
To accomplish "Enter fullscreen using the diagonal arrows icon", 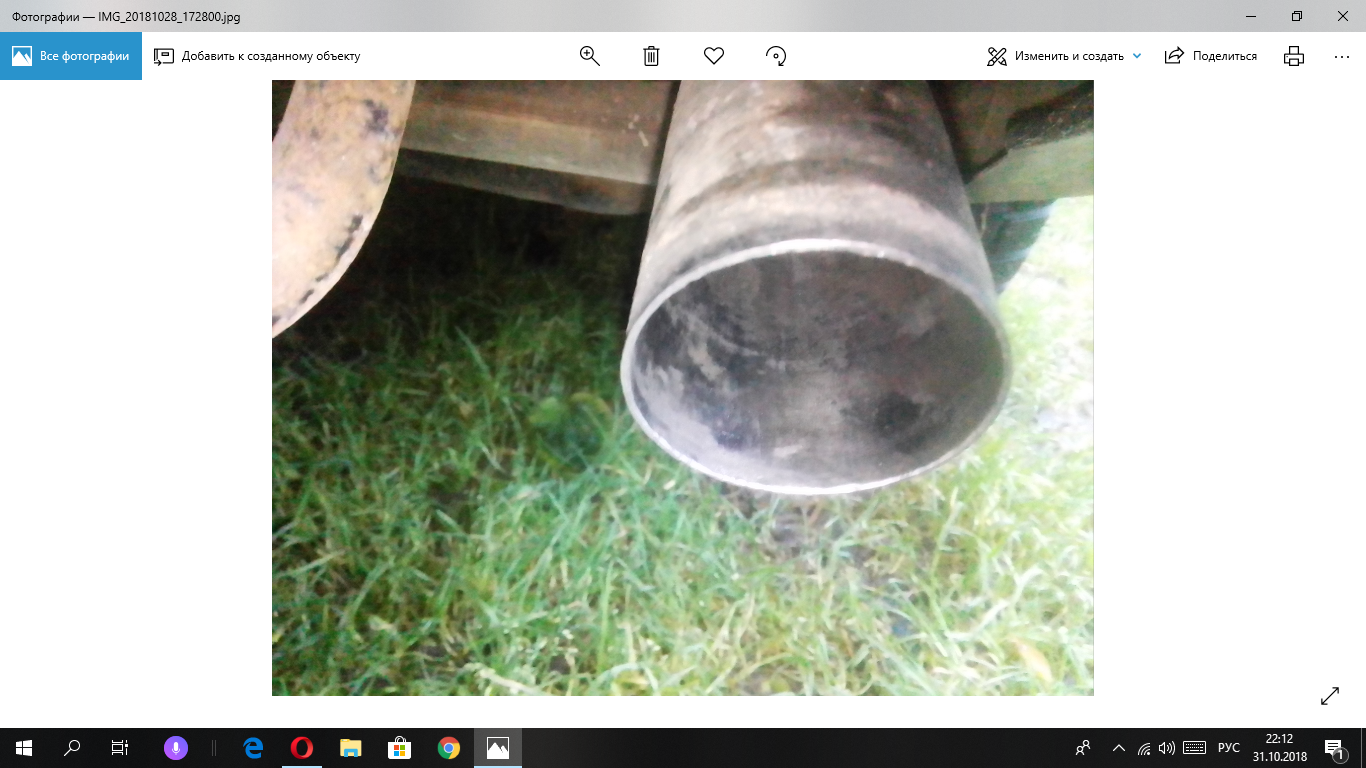I will coord(1330,696).
